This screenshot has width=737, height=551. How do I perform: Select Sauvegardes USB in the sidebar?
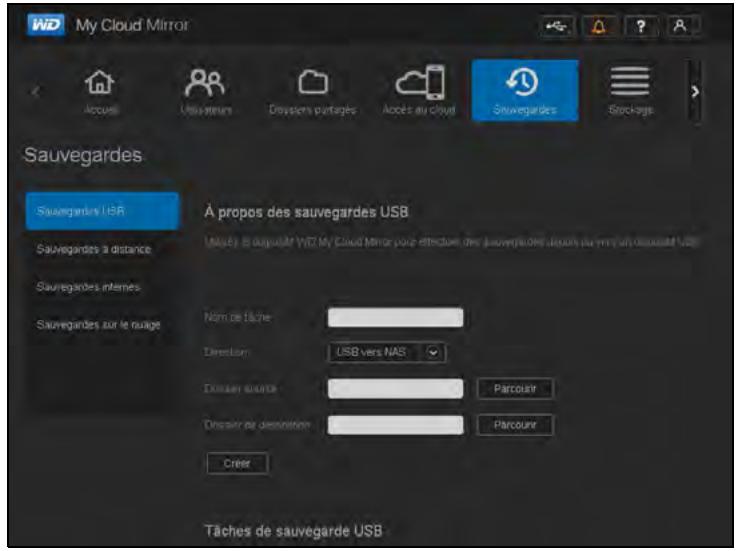tap(102, 211)
